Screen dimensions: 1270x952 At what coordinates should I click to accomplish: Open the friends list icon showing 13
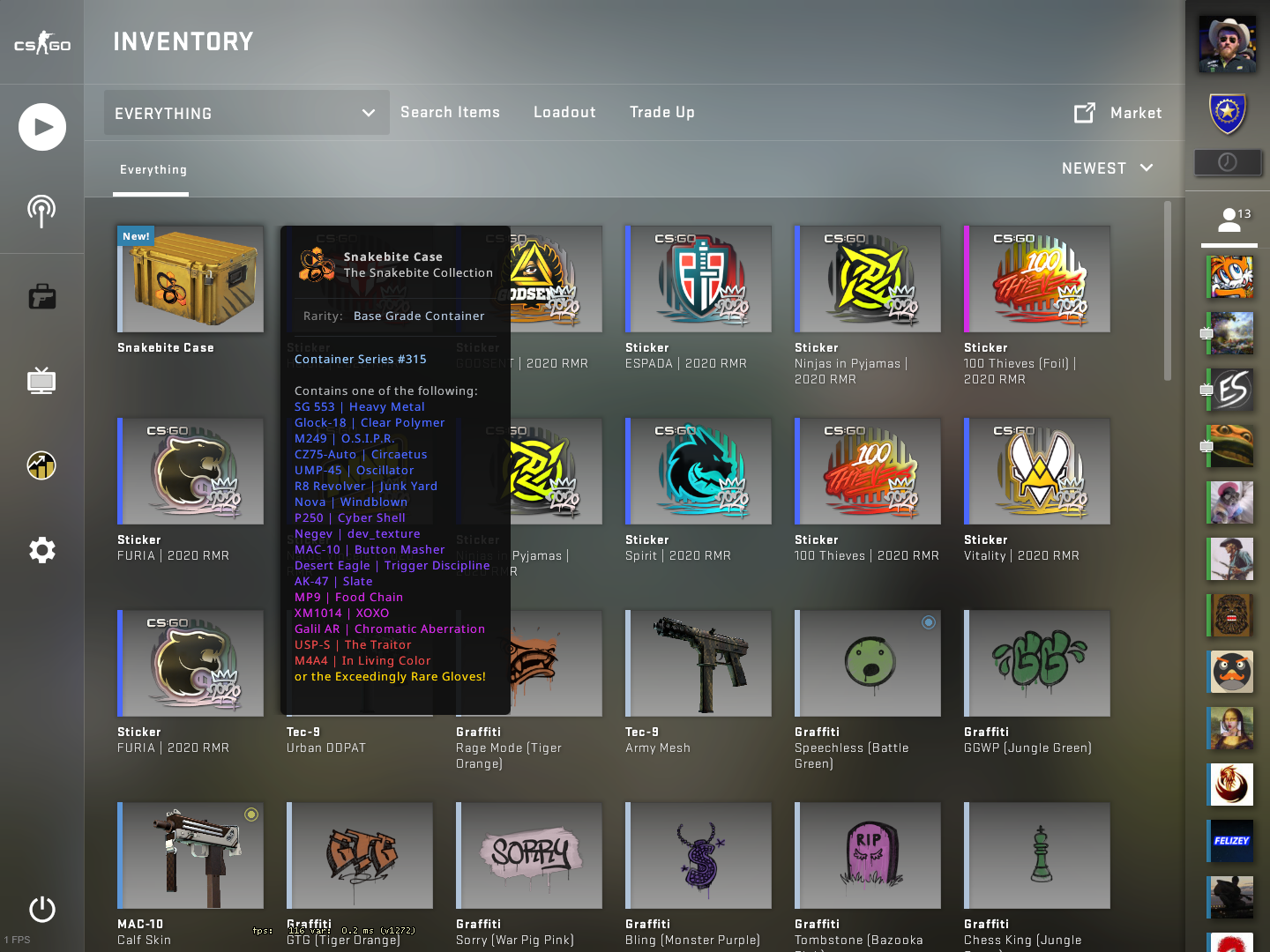tap(1233, 220)
